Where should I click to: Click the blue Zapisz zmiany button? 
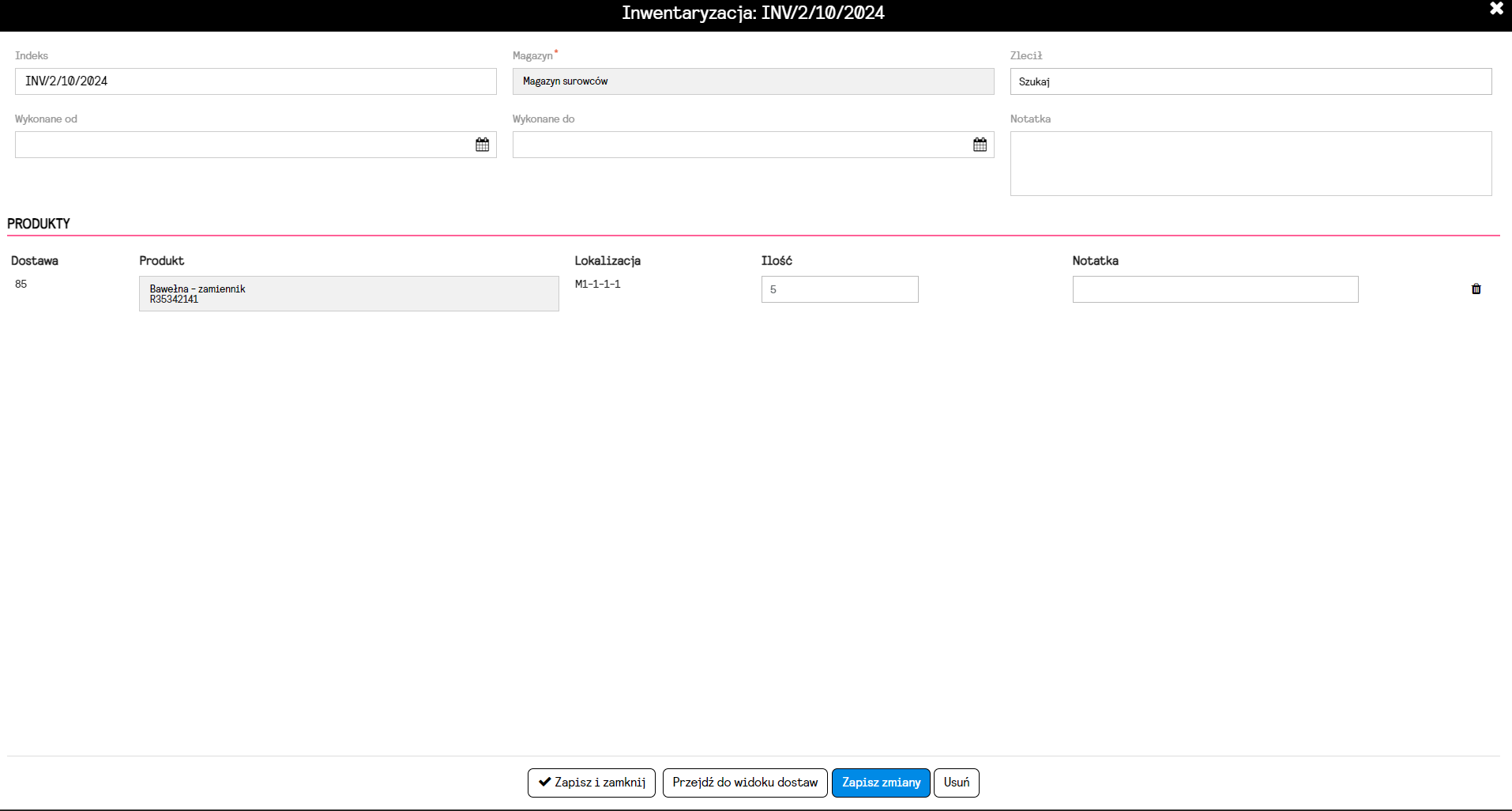[x=881, y=783]
